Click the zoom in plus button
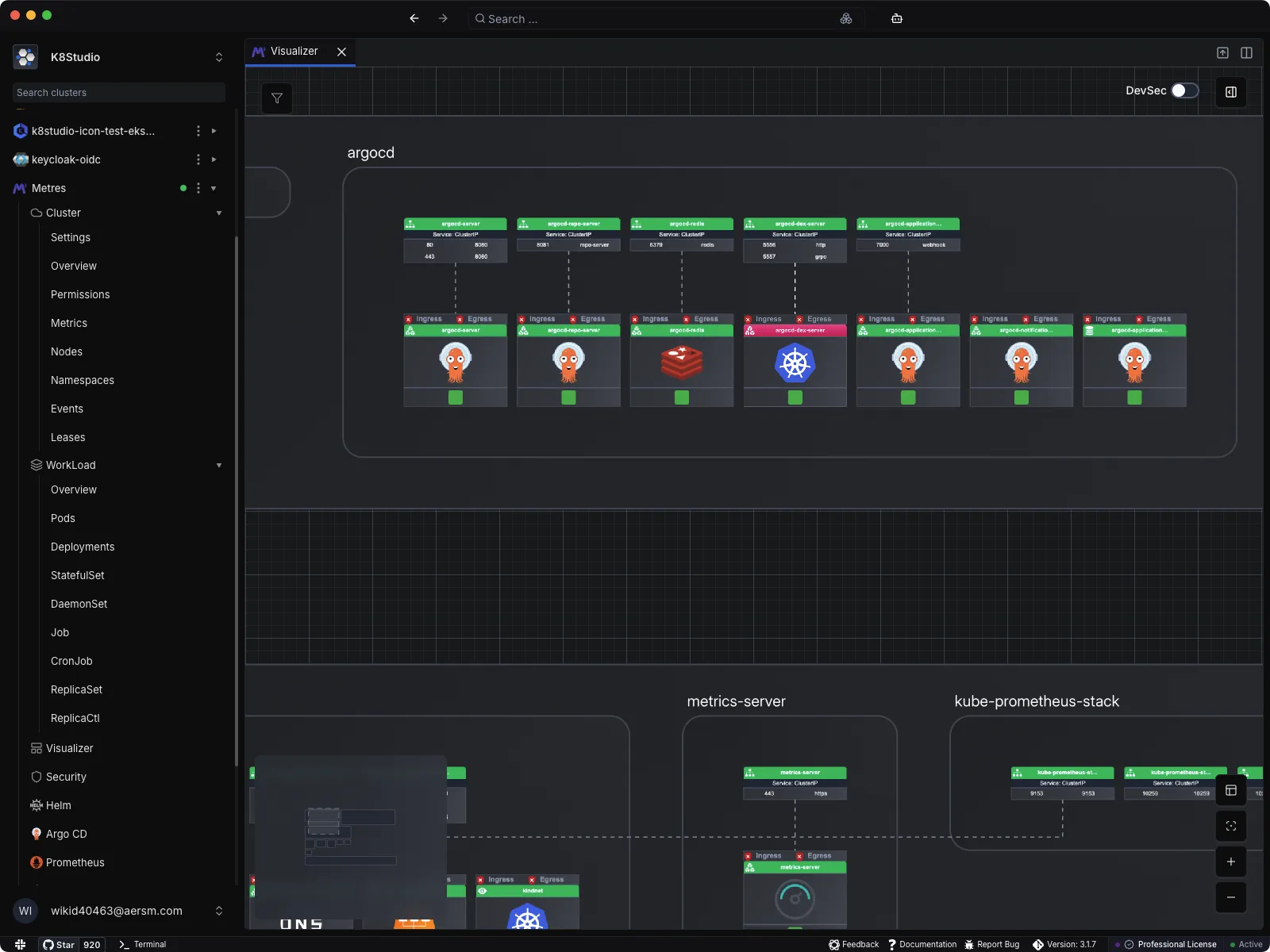This screenshot has width=1270, height=952. click(1231, 862)
